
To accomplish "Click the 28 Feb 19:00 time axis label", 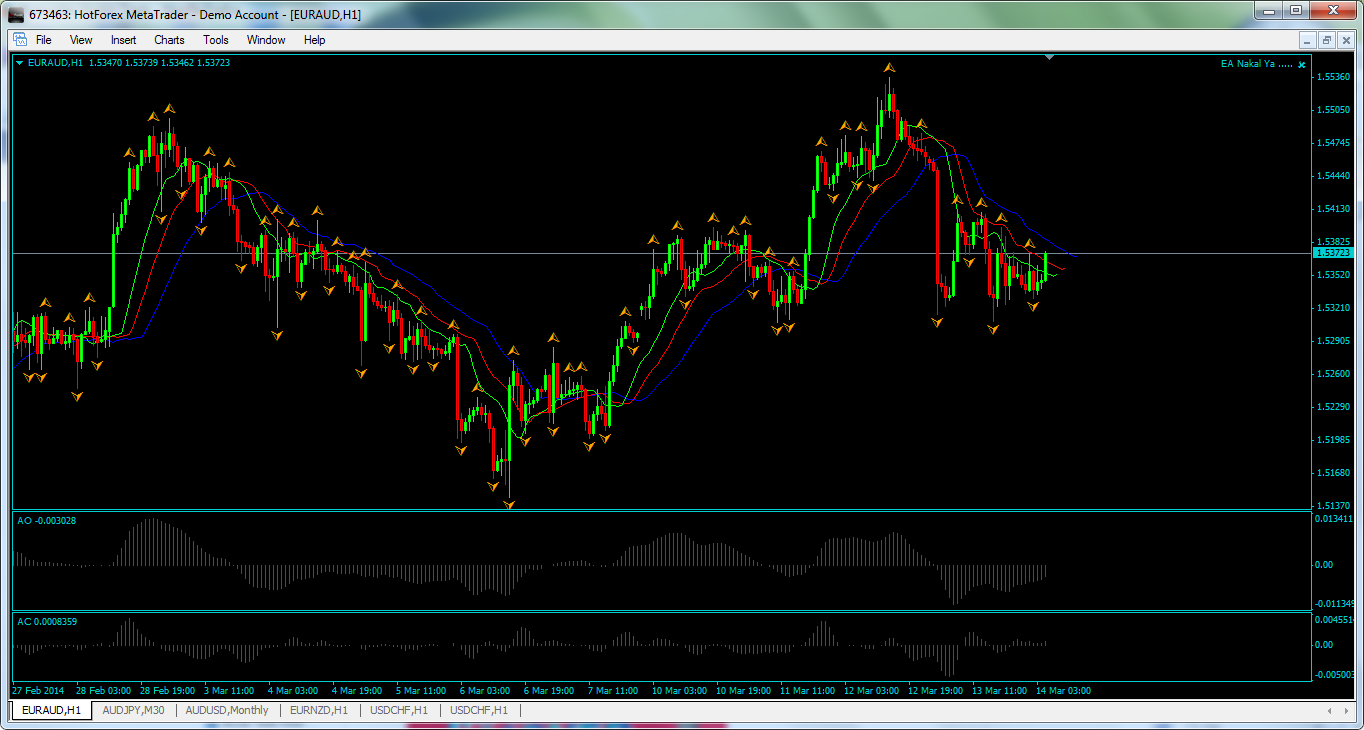I will [166, 691].
